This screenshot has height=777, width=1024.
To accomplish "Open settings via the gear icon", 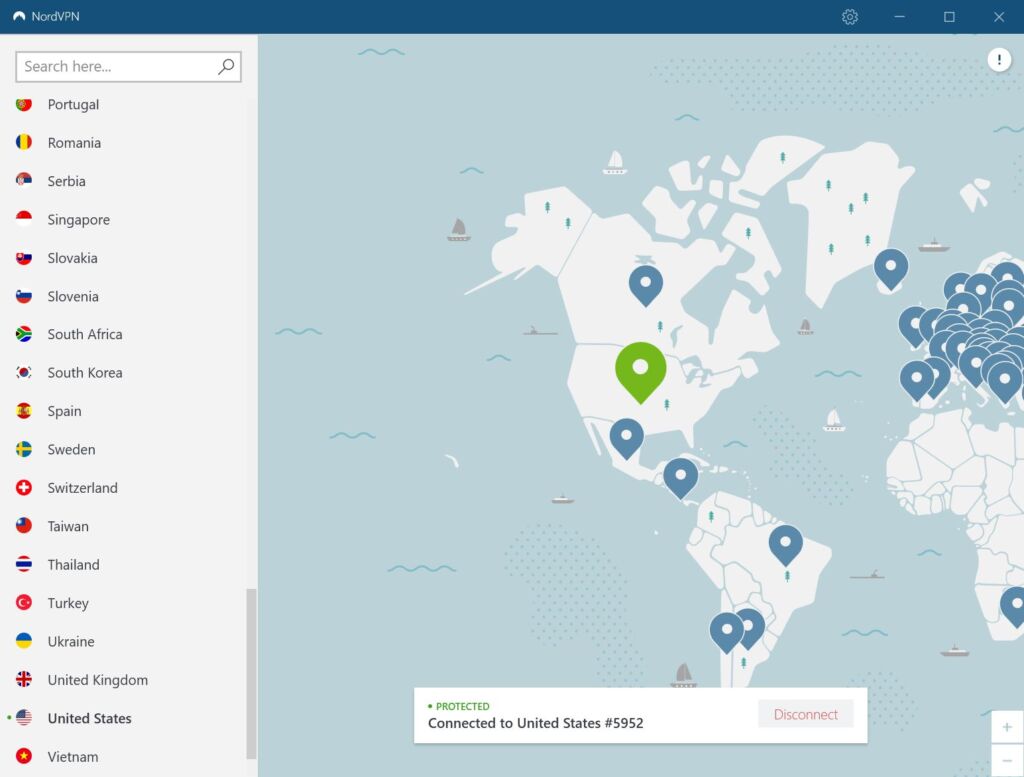I will [850, 16].
